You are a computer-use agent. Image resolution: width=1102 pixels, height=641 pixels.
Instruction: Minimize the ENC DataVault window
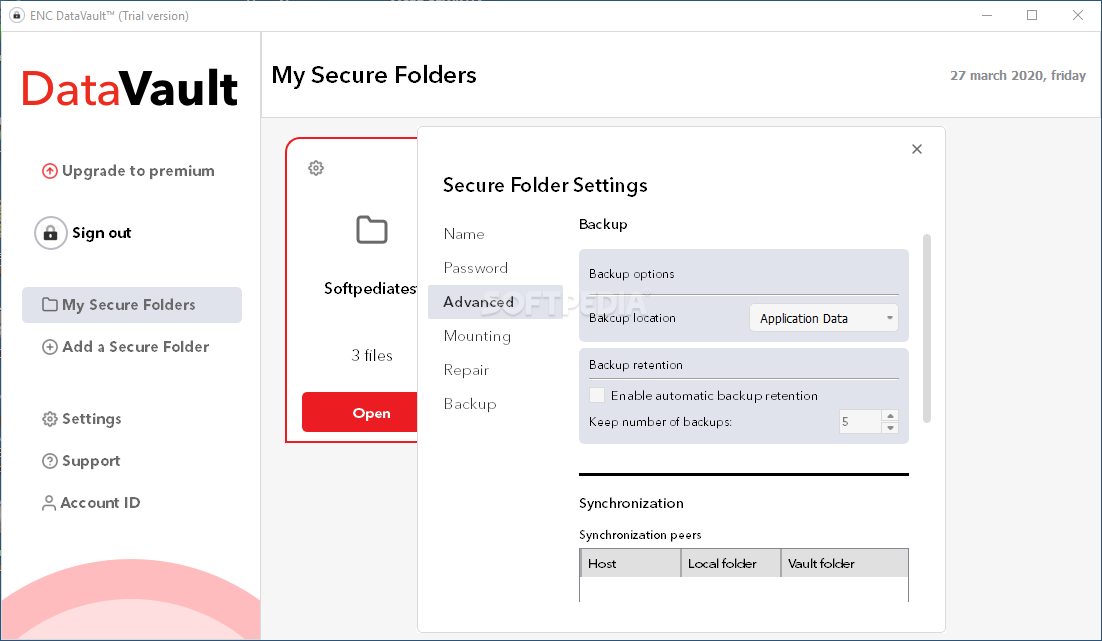(987, 15)
